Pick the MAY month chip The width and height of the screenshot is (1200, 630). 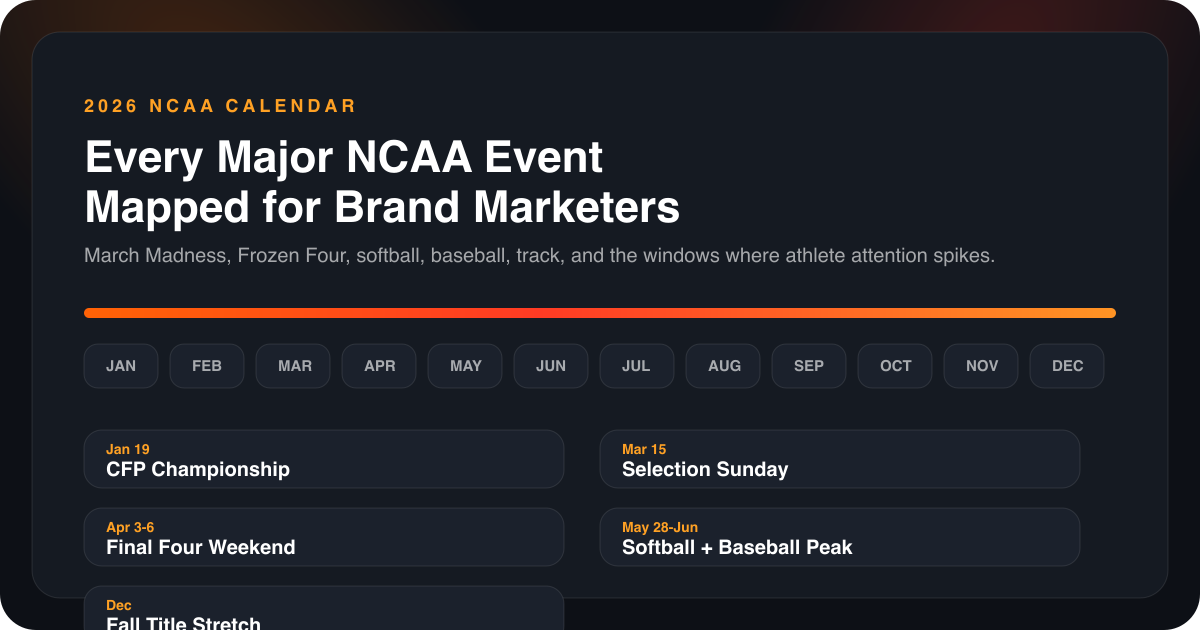(465, 366)
